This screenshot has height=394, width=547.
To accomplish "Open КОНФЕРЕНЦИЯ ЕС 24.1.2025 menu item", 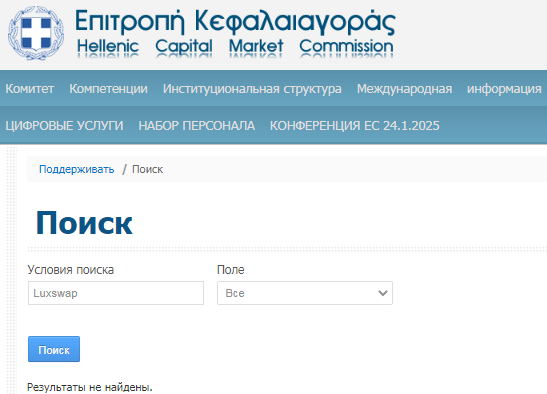I will (x=354, y=126).
